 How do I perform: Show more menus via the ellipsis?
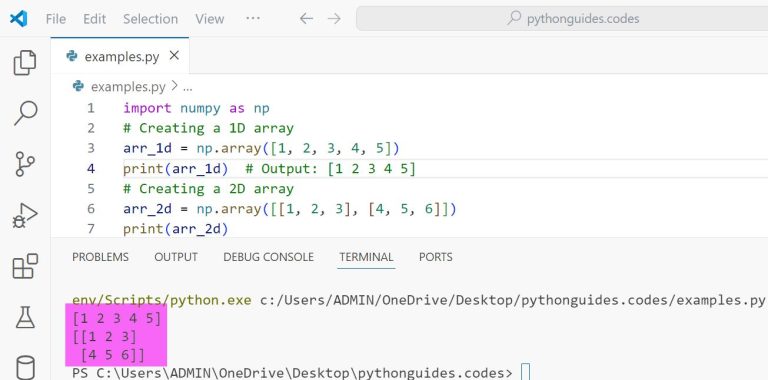point(253,18)
